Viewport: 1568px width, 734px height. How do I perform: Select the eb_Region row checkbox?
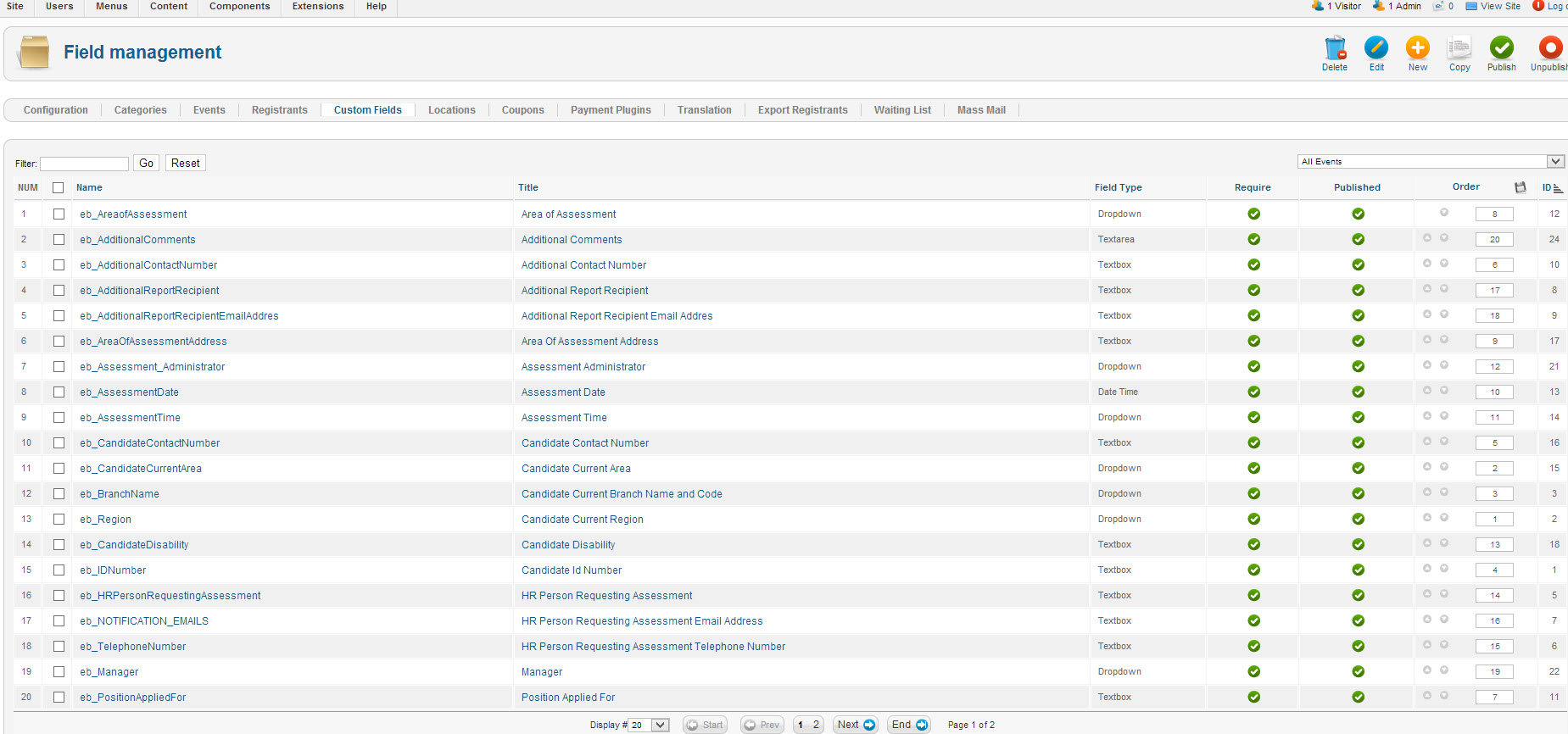coord(59,520)
